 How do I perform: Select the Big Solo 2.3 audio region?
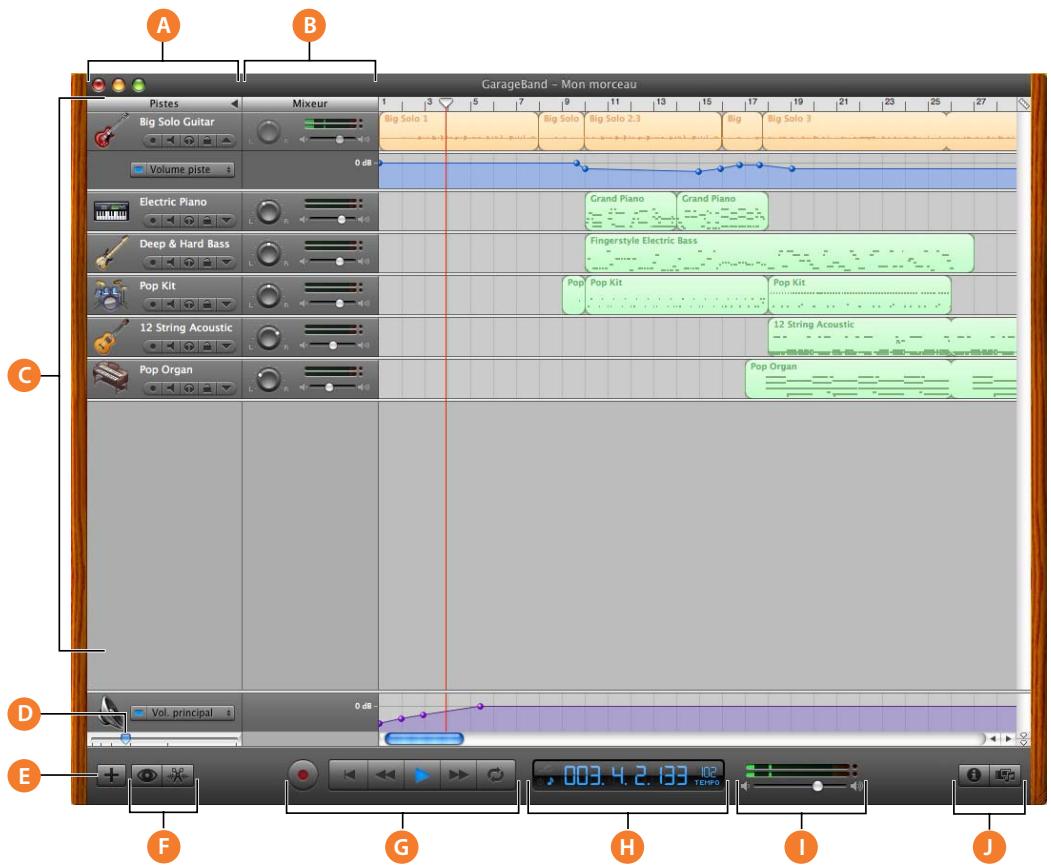(x=653, y=131)
